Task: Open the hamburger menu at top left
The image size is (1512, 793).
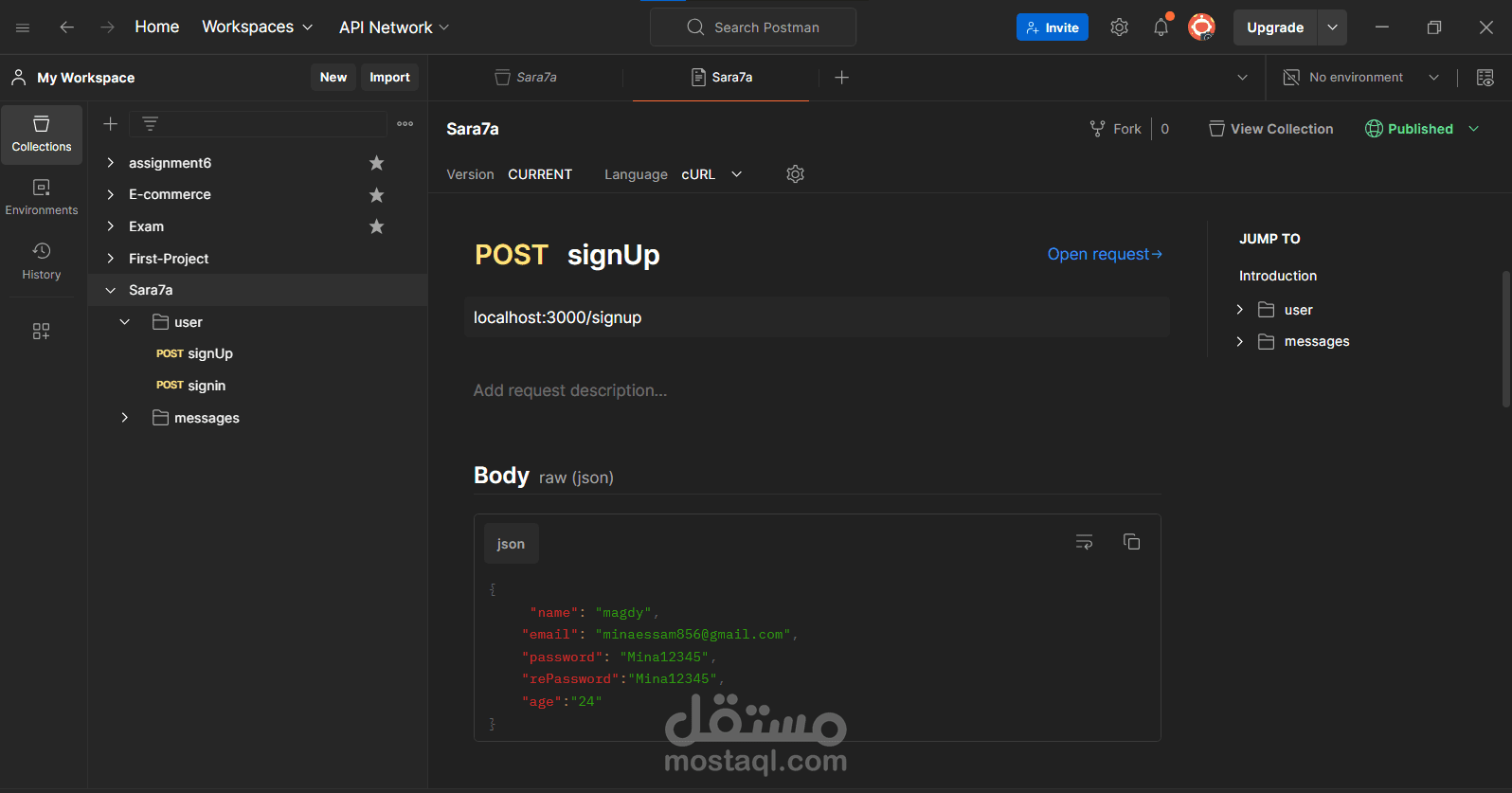Action: [x=23, y=27]
